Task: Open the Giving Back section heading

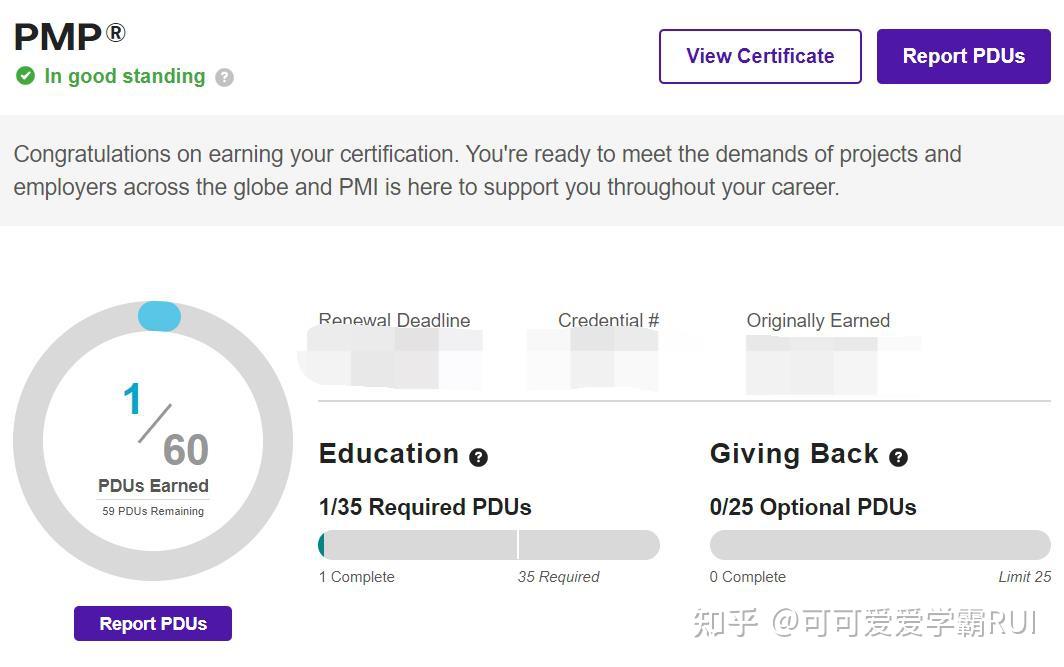Action: pyautogui.click(x=795, y=454)
